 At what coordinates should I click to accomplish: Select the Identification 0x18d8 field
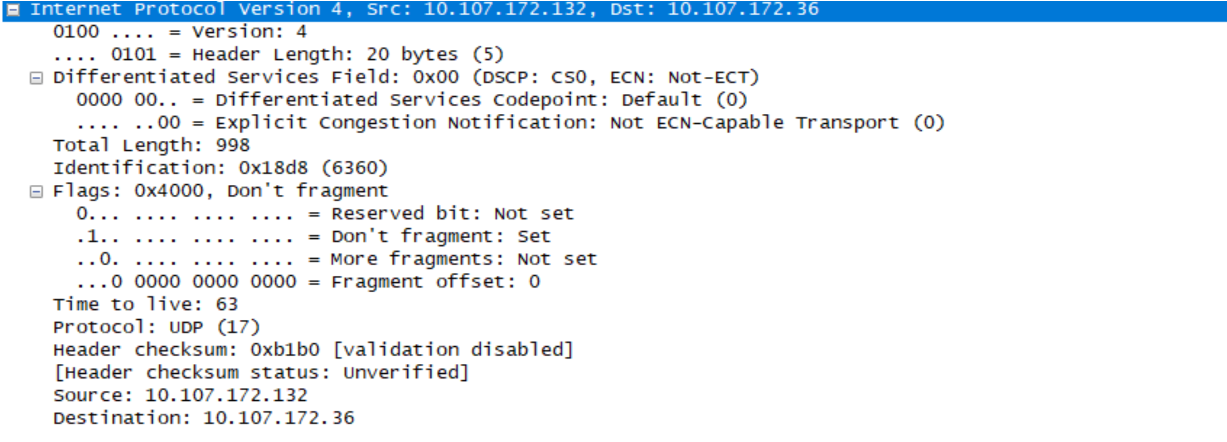tap(220, 168)
